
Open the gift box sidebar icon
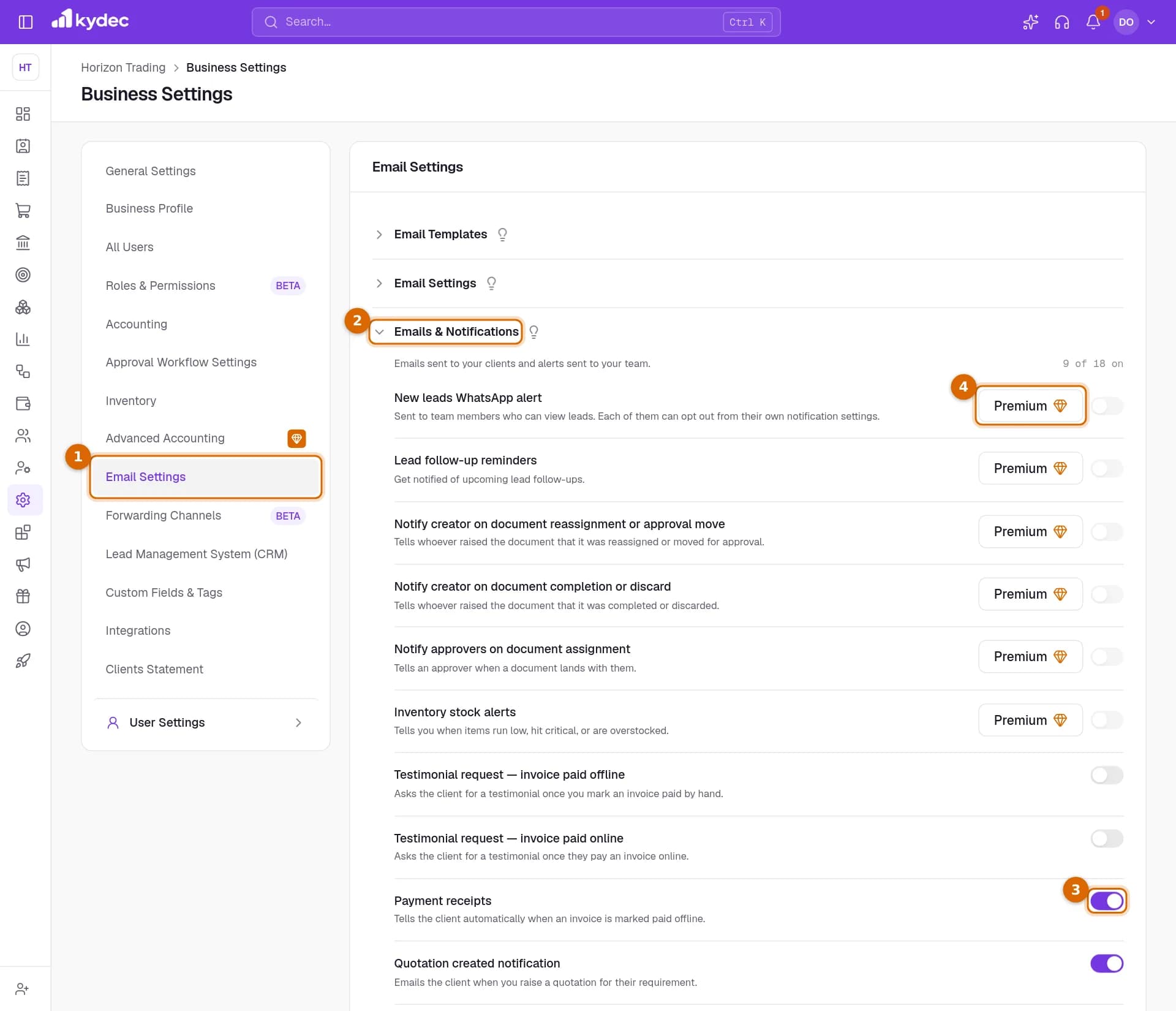(23, 596)
